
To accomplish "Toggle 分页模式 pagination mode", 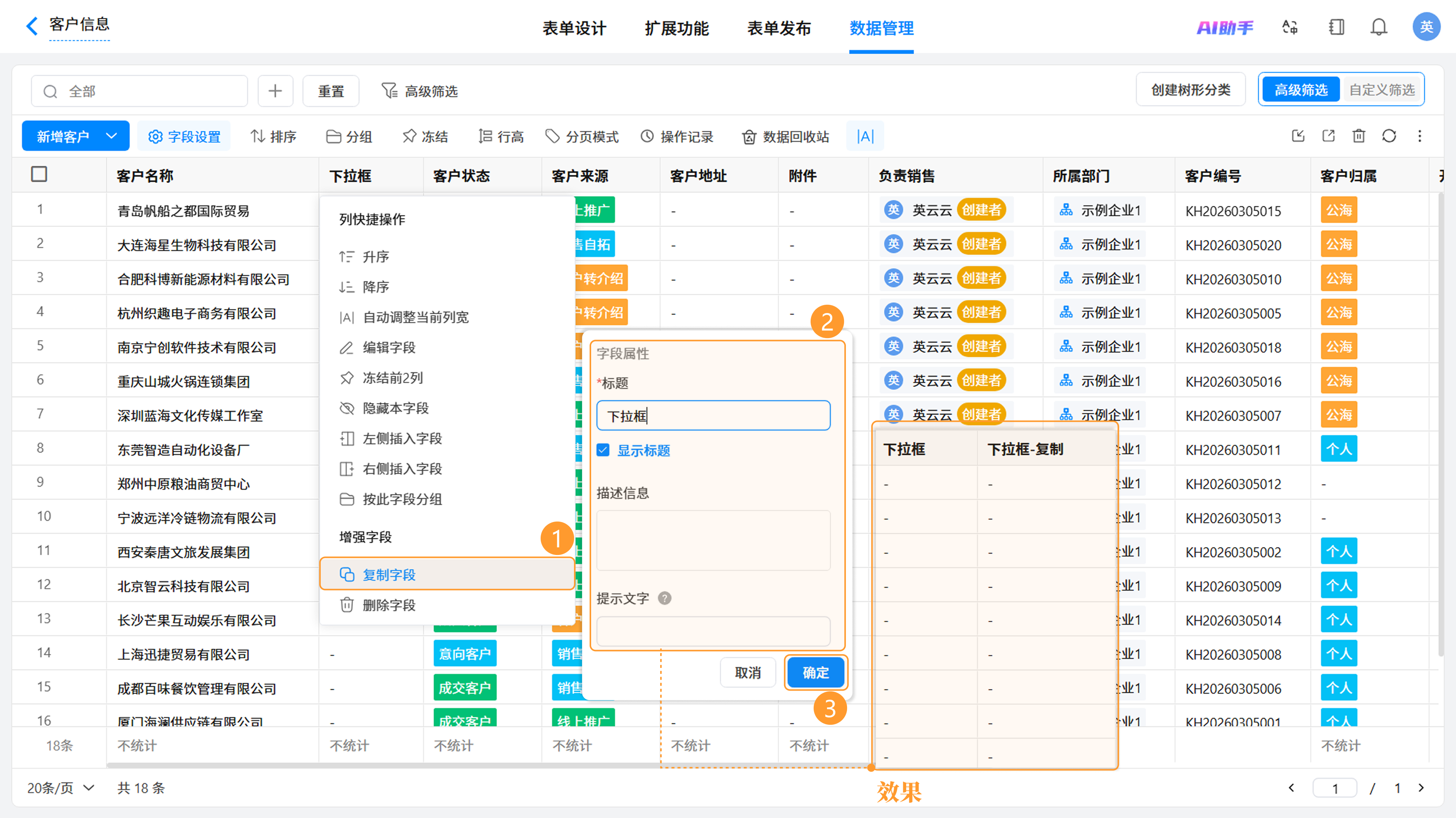I will tap(582, 136).
